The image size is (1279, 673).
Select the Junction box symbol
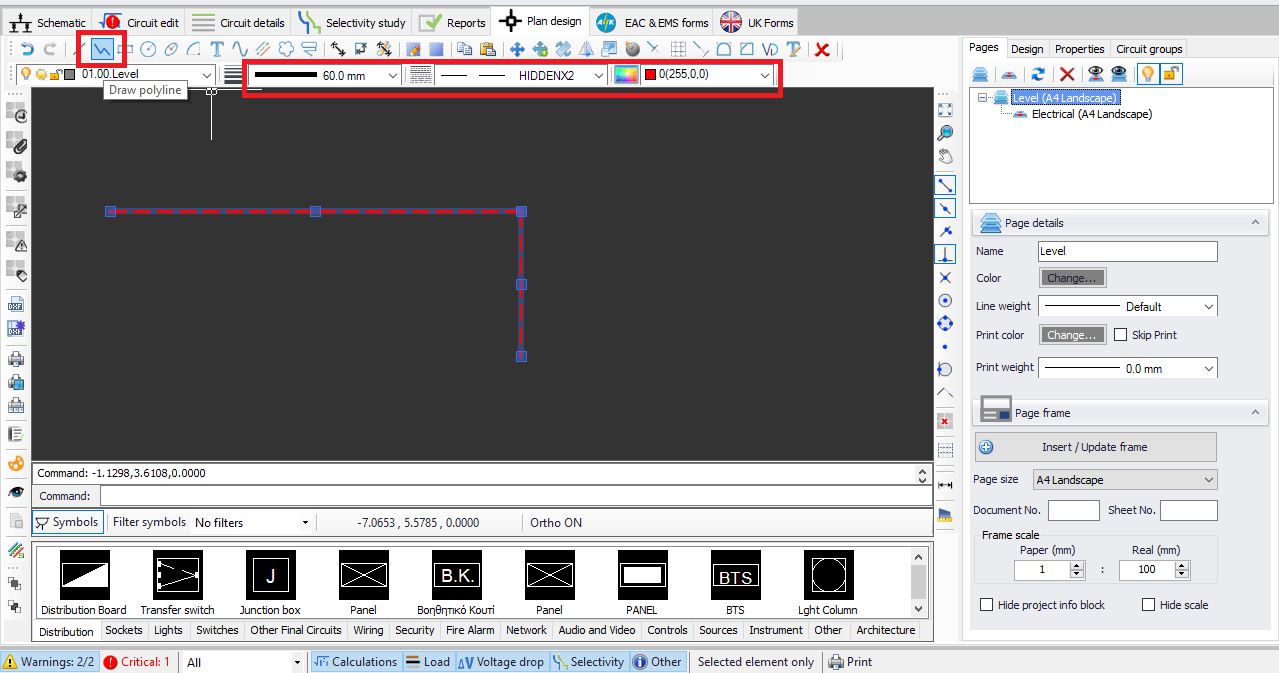[270, 583]
